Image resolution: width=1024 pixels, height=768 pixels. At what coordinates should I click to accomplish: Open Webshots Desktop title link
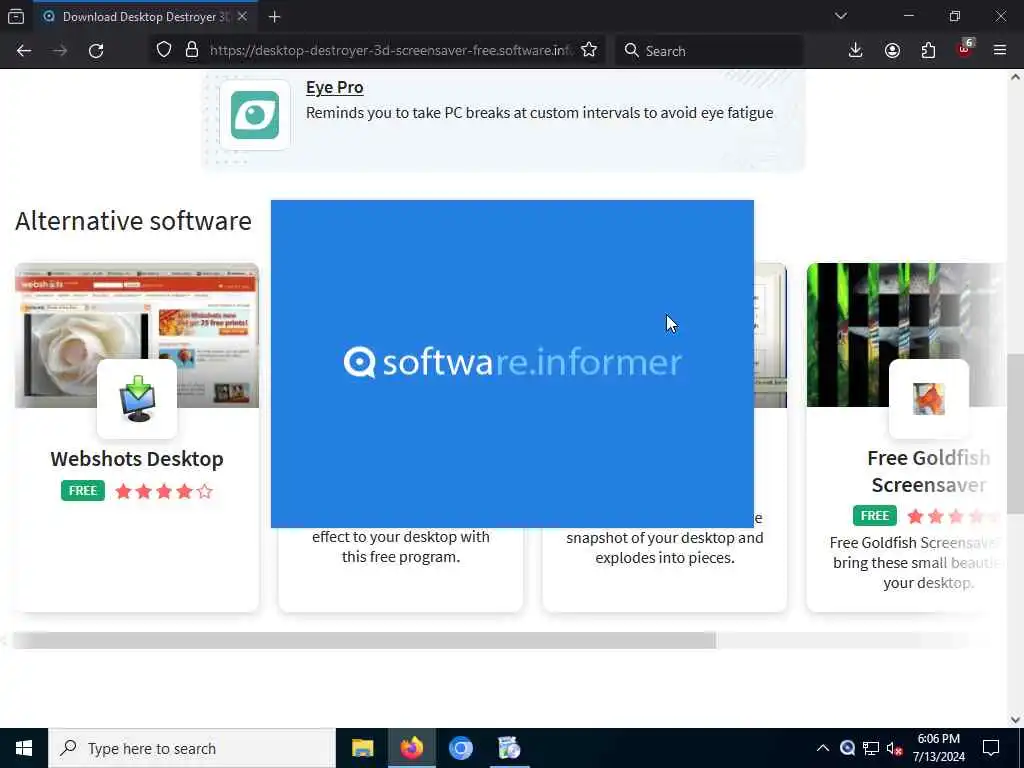click(x=137, y=458)
